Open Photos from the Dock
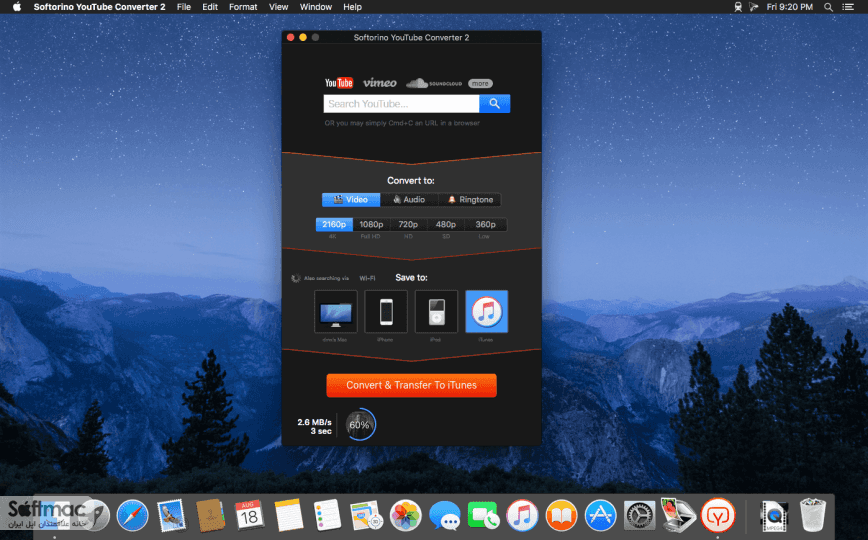 pyautogui.click(x=405, y=516)
